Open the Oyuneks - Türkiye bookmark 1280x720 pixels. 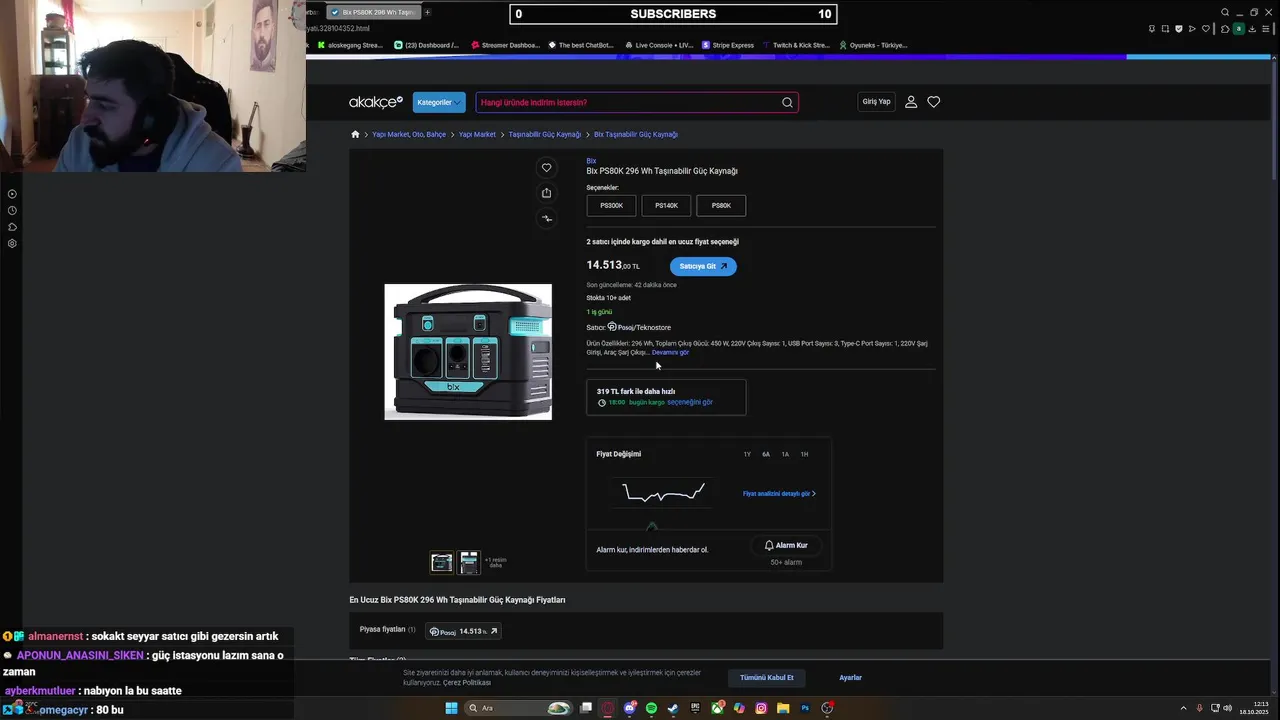pyautogui.click(x=873, y=45)
